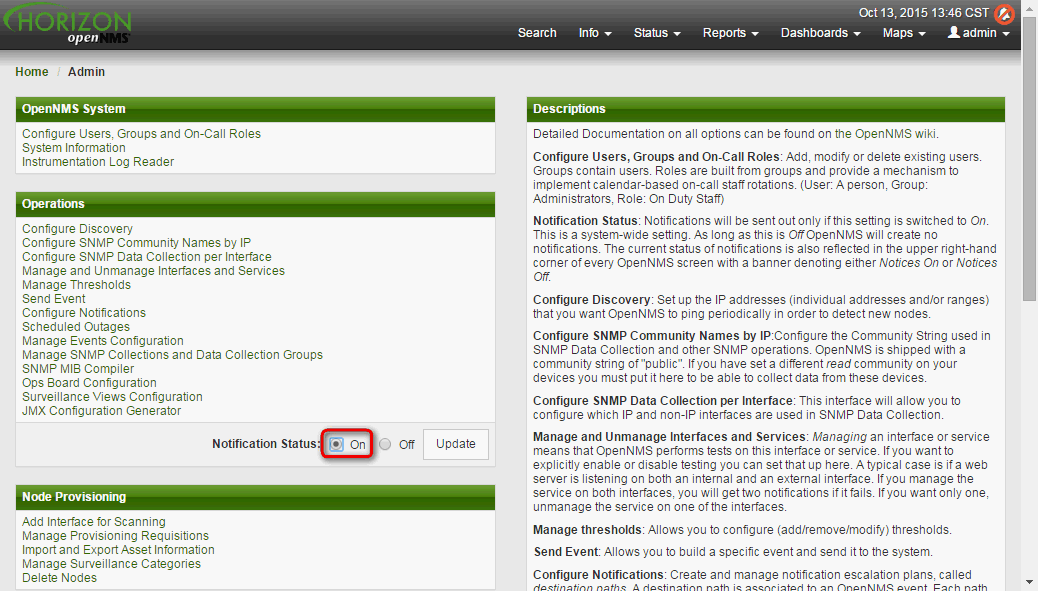Open Configure SNMP Data Collection per Interface

coord(146,257)
